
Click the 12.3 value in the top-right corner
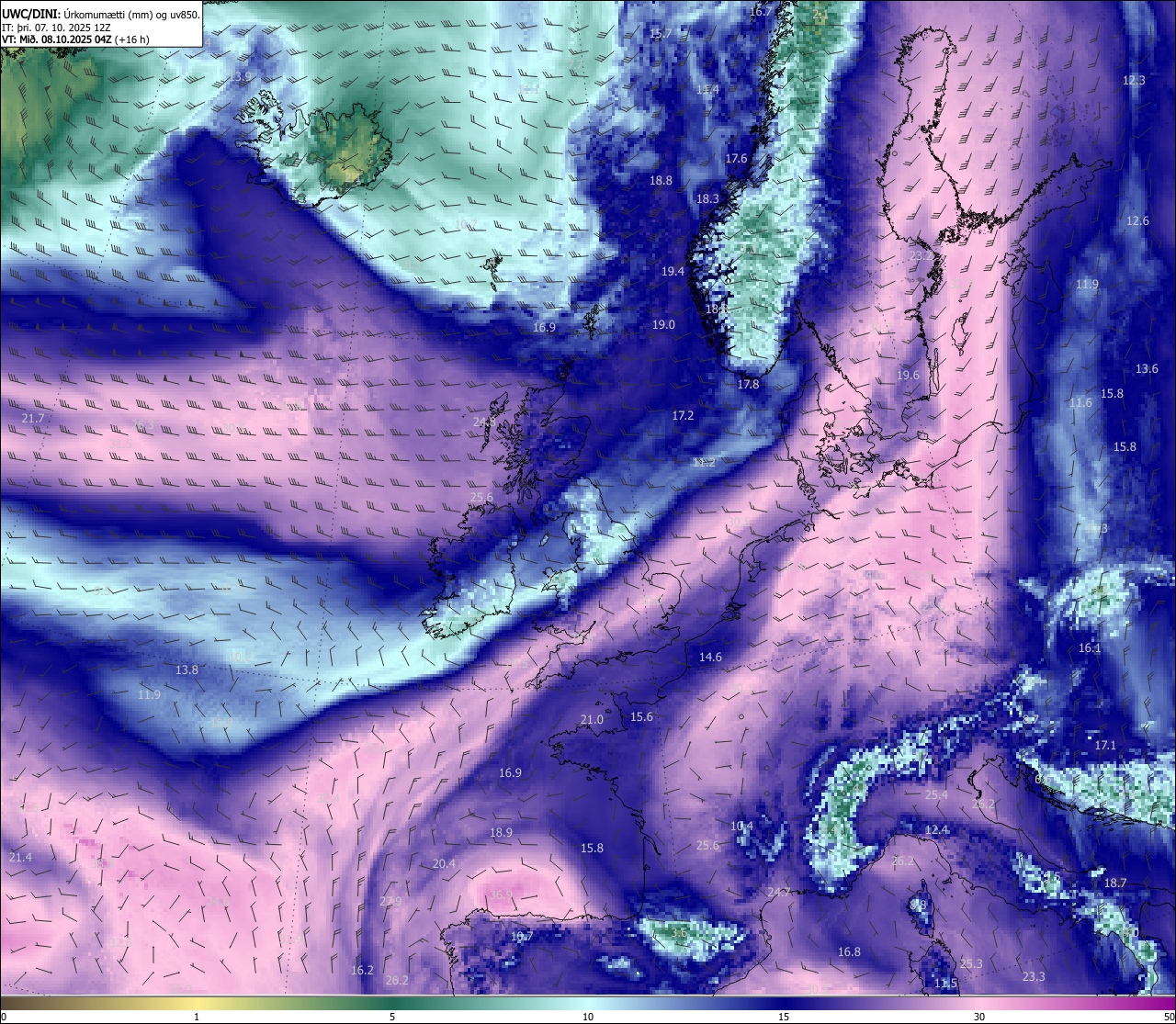(1134, 81)
